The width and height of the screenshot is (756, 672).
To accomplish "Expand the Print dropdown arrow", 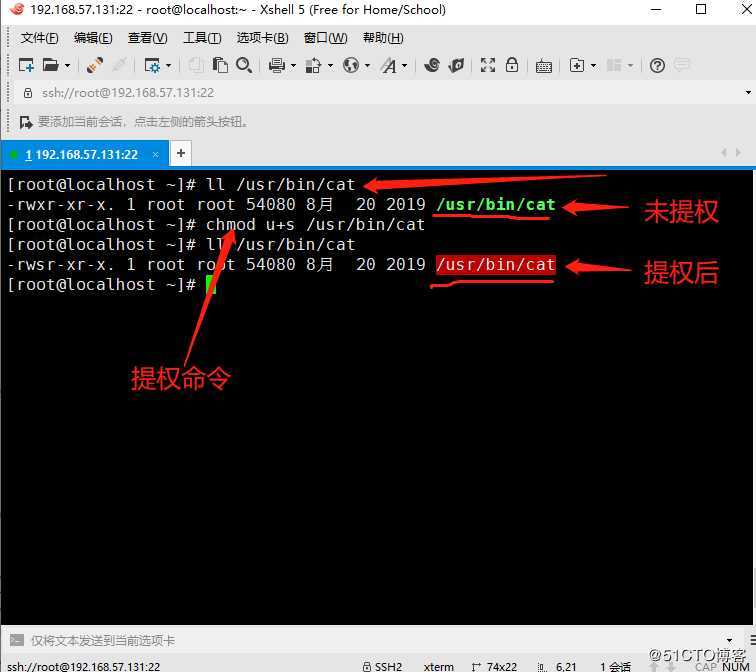I will [x=293, y=66].
